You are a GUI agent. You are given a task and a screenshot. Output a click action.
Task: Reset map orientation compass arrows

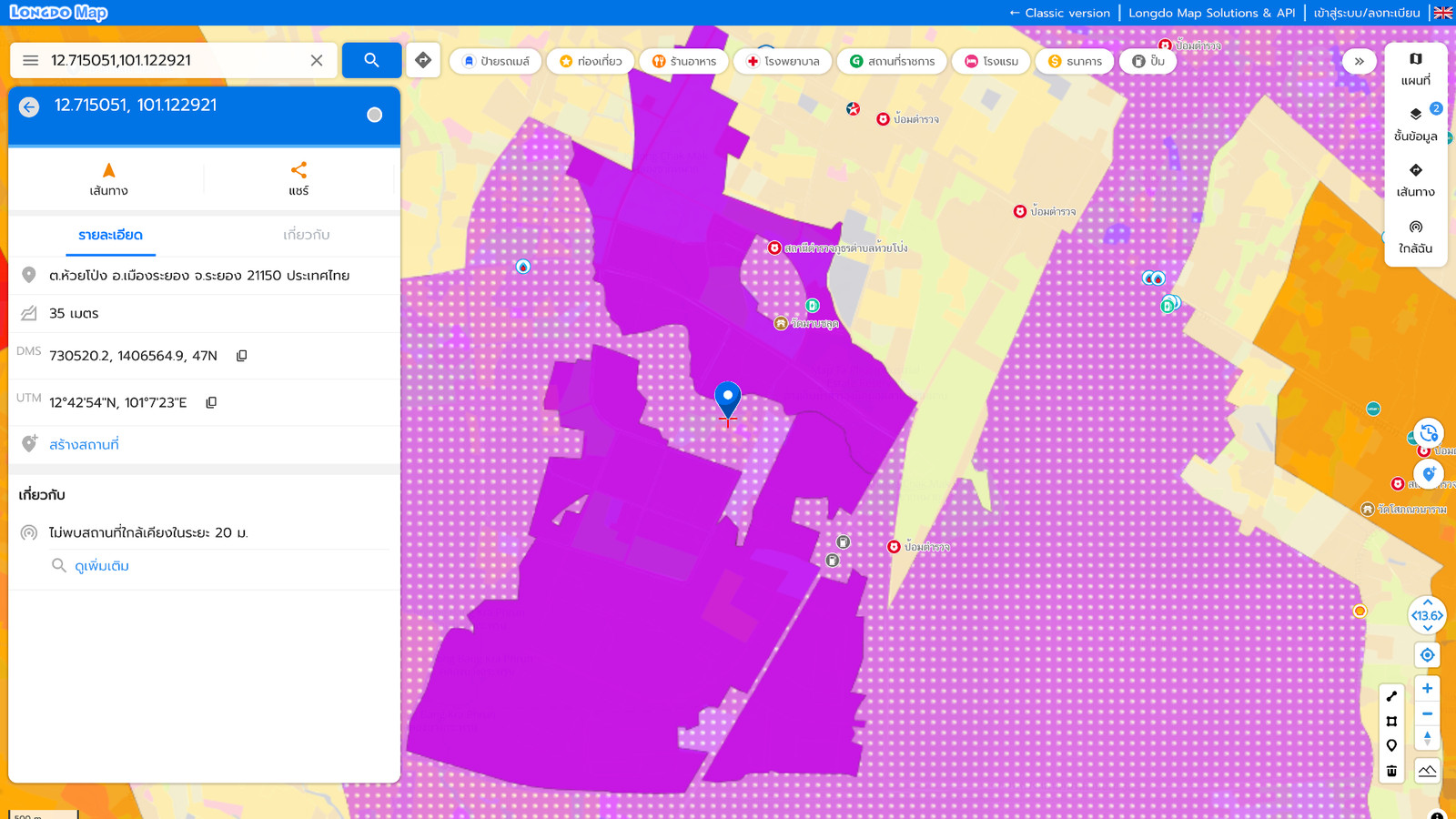[1427, 738]
